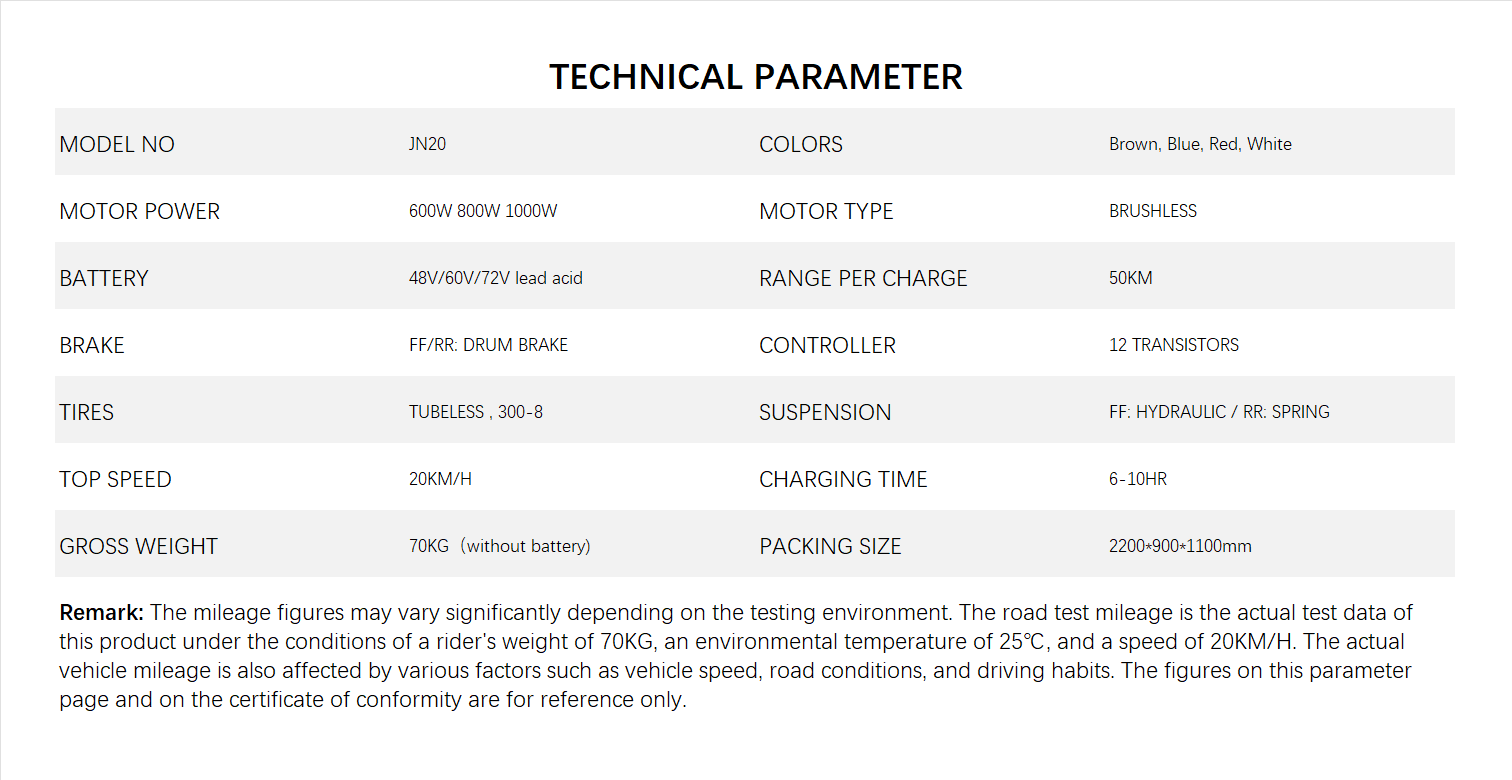Click the MOTOR POWER label

tap(139, 211)
